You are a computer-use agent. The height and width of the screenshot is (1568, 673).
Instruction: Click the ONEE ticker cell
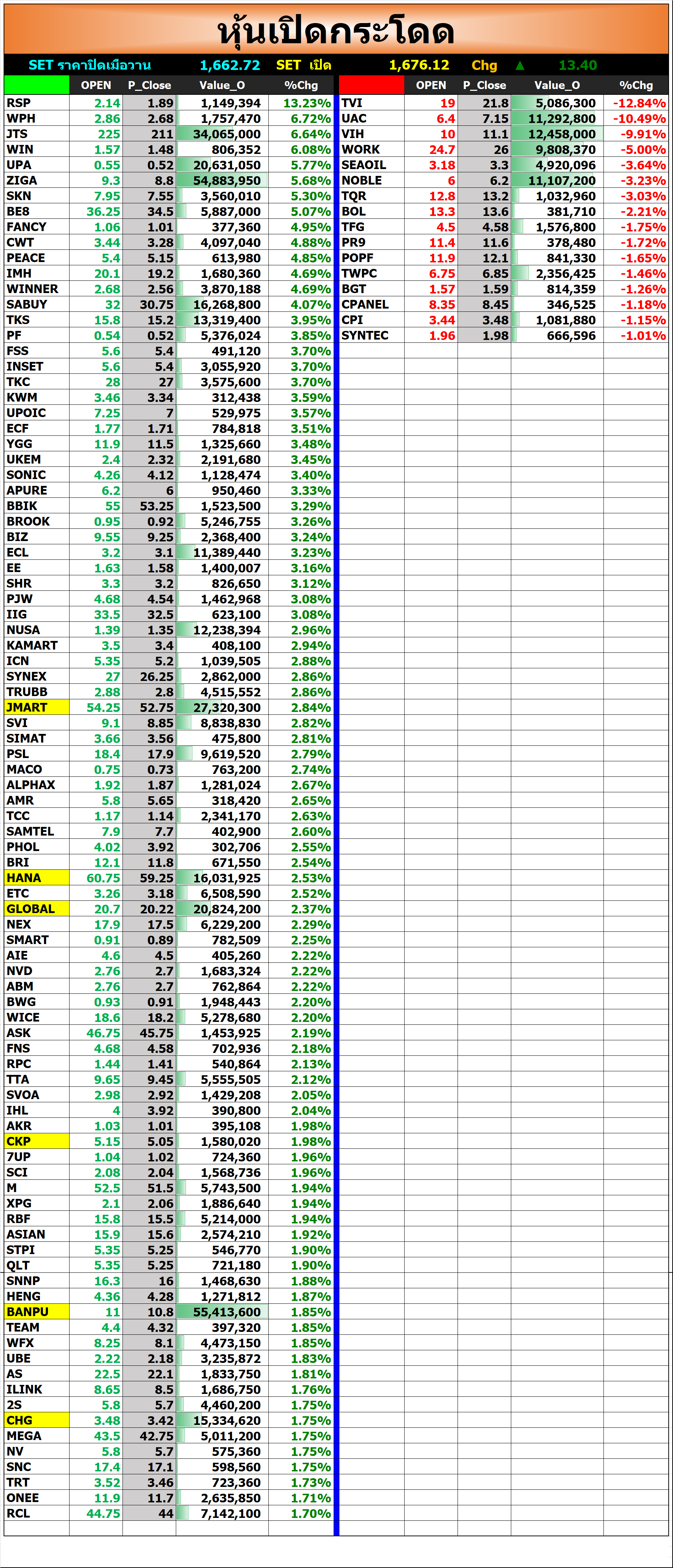(36, 1497)
